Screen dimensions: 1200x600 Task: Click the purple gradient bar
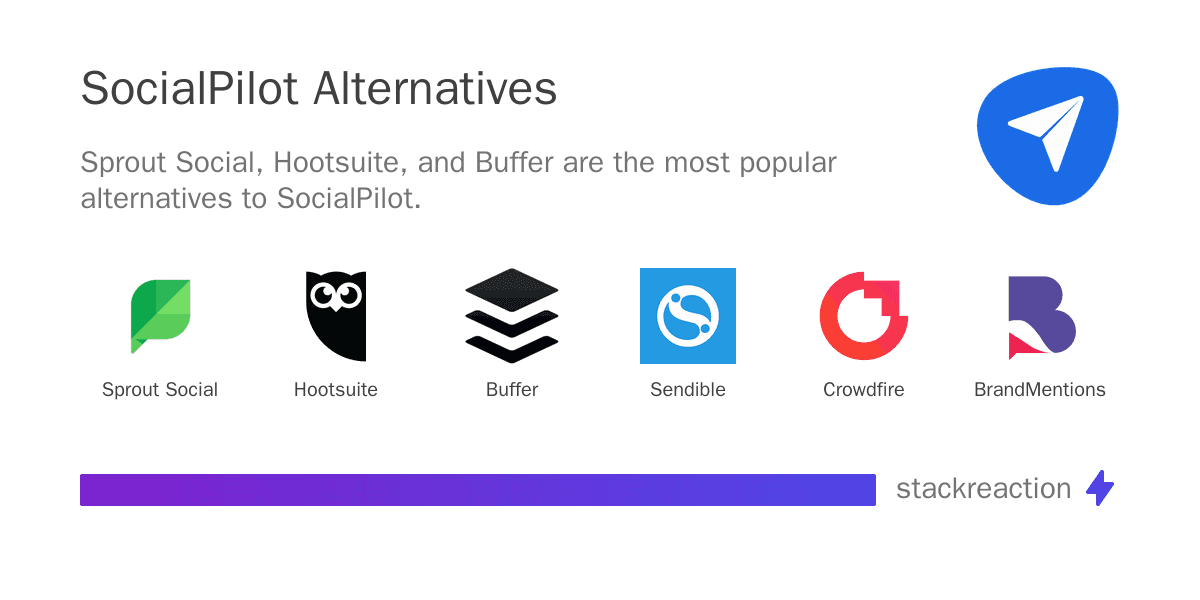(x=478, y=489)
